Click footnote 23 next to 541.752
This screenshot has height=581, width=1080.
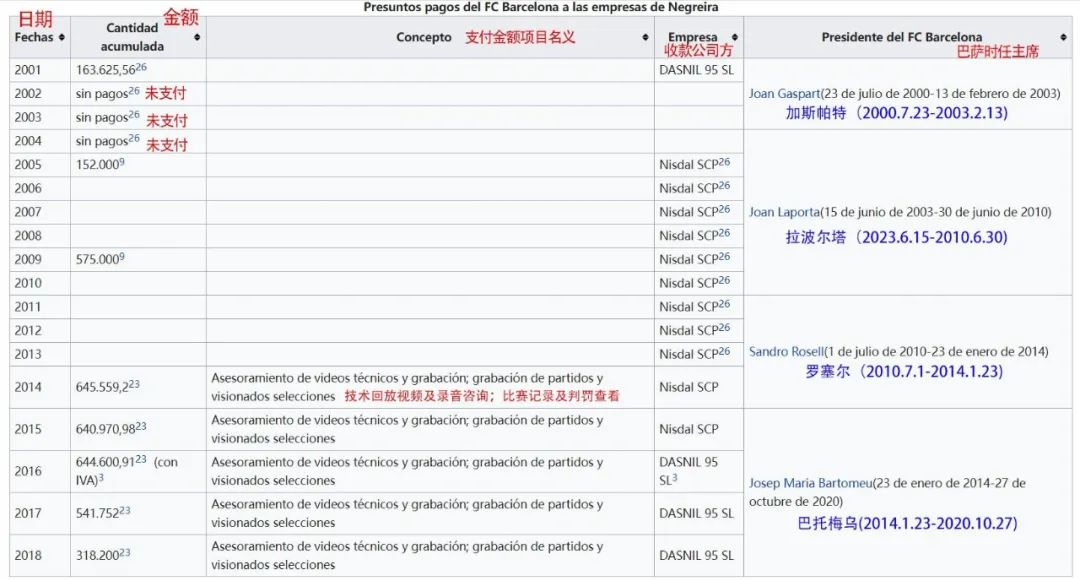click(x=125, y=510)
